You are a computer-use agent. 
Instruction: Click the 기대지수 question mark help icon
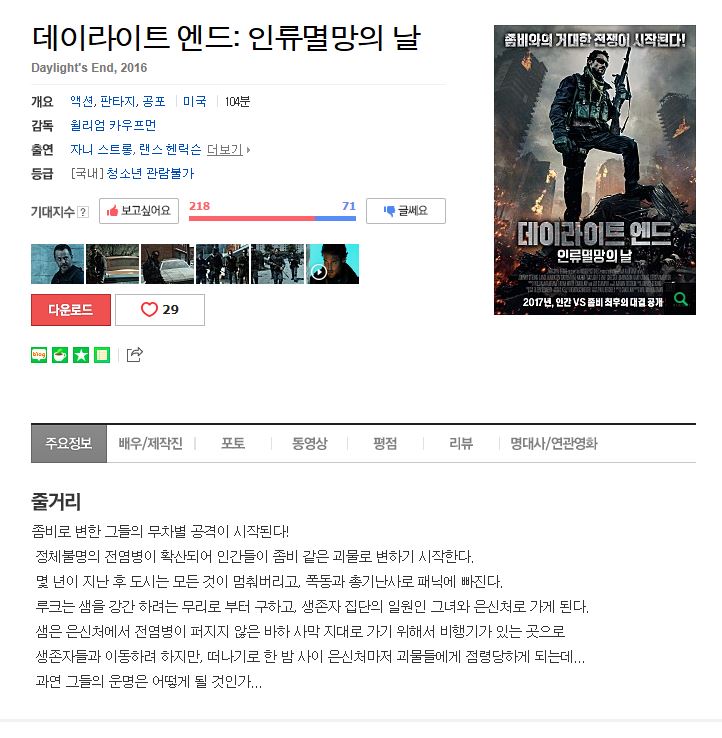[x=83, y=212]
